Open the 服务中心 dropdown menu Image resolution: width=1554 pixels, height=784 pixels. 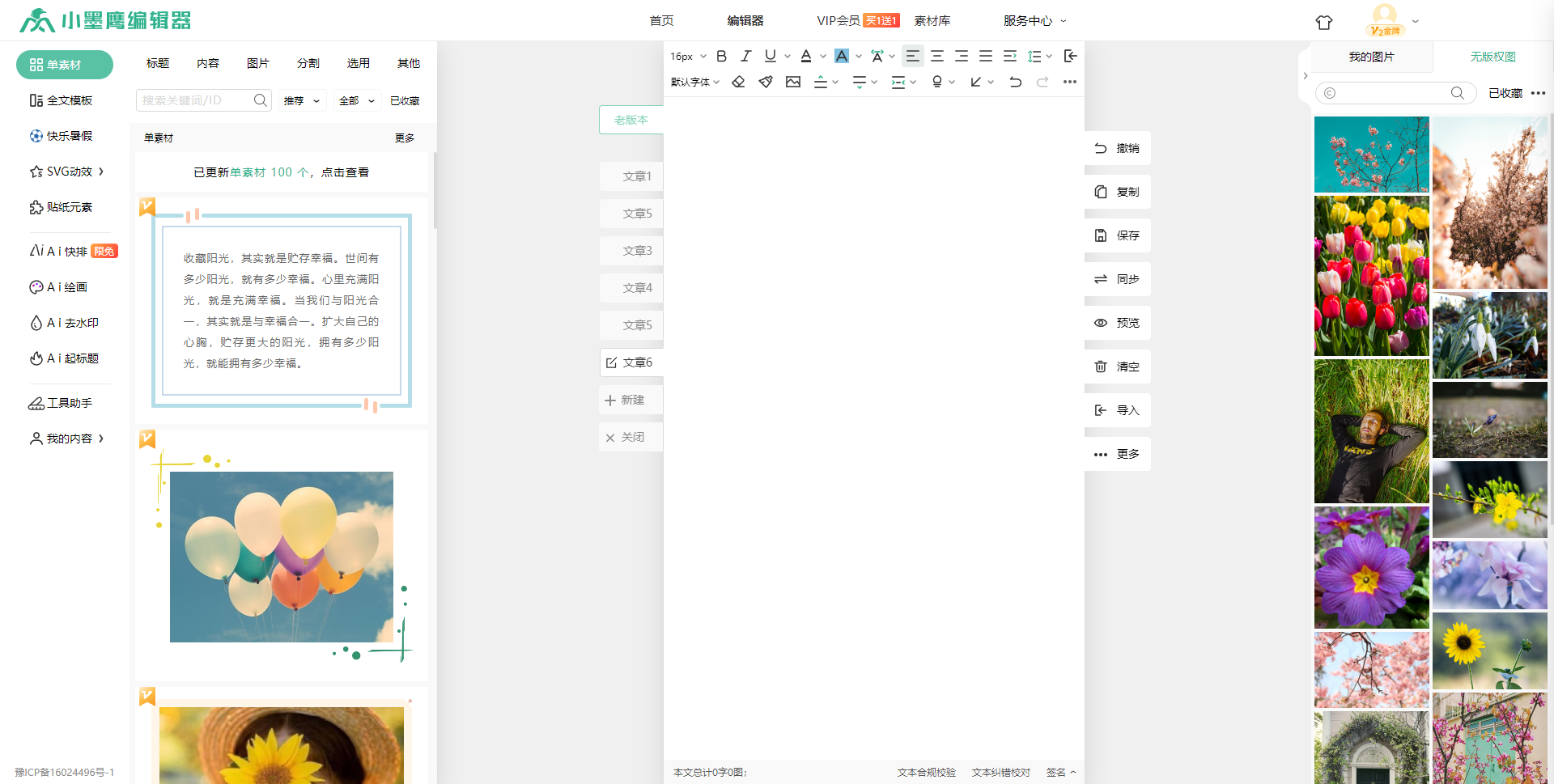click(1035, 21)
